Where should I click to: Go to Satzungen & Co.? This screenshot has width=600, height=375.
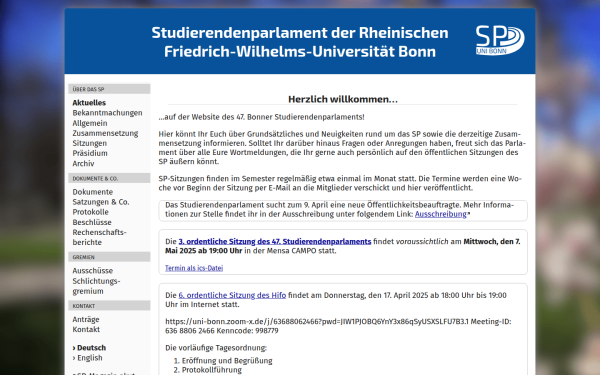click(x=101, y=202)
